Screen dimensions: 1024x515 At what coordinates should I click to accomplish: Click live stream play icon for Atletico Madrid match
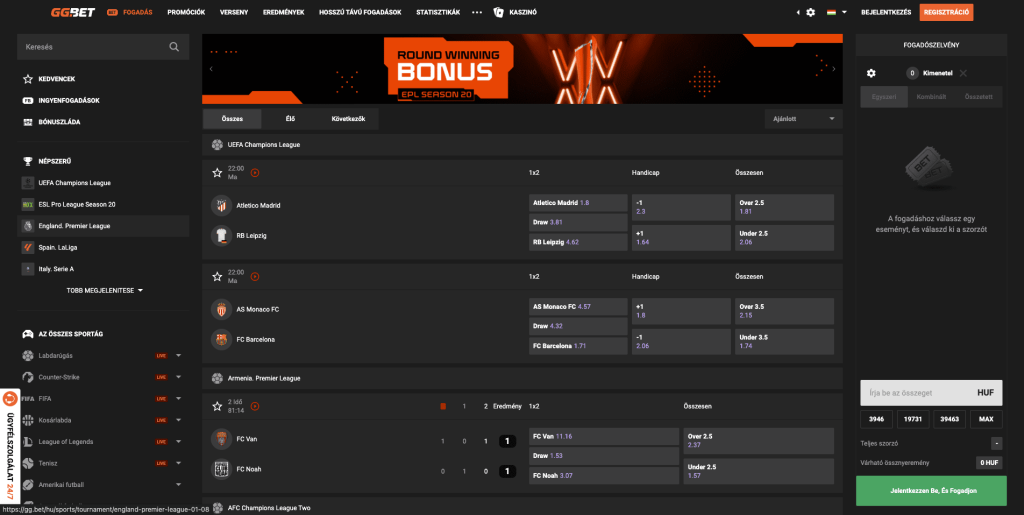pos(255,172)
